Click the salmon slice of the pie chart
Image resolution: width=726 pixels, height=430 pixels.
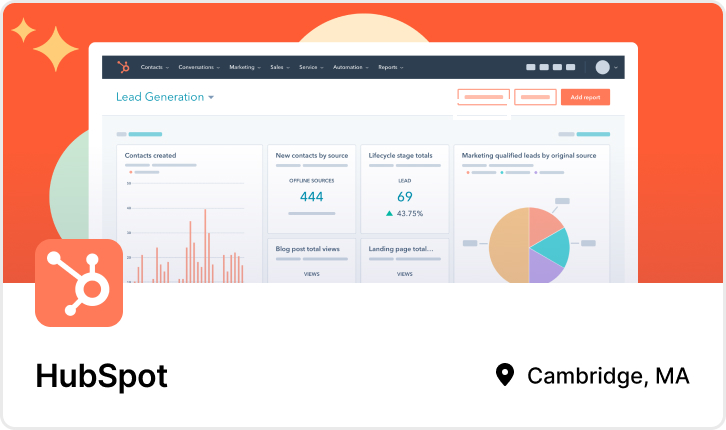coord(543,224)
